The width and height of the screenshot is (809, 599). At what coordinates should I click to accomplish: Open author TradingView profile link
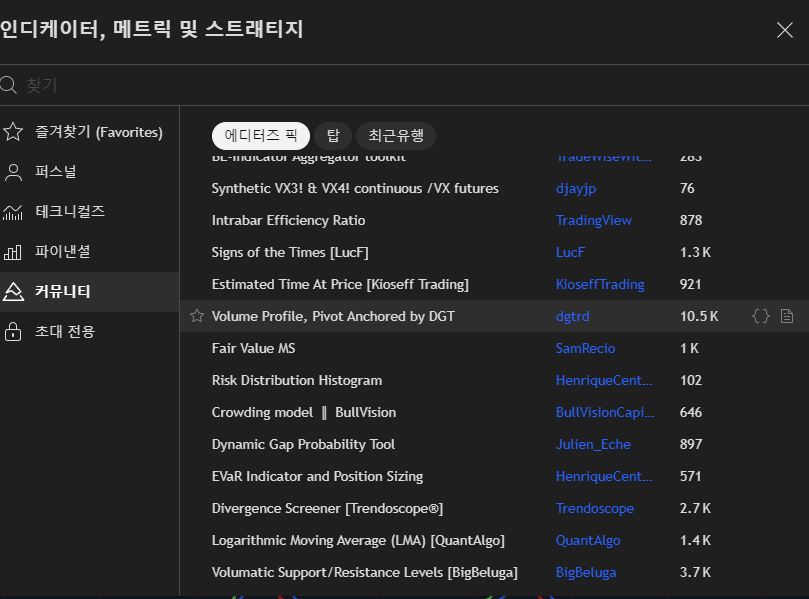pyautogui.click(x=594, y=221)
